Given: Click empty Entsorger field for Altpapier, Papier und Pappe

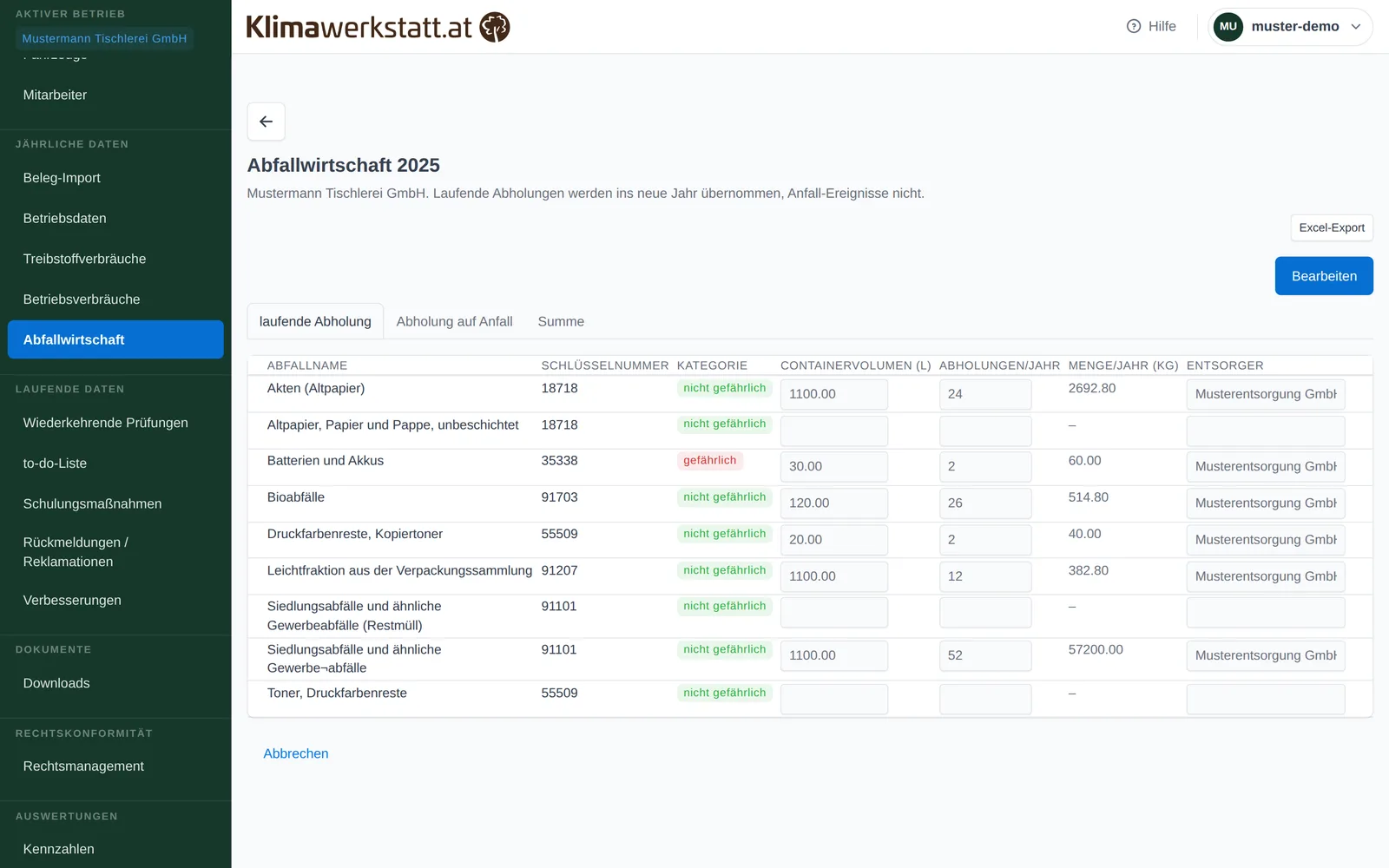Looking at the screenshot, I should (1266, 431).
